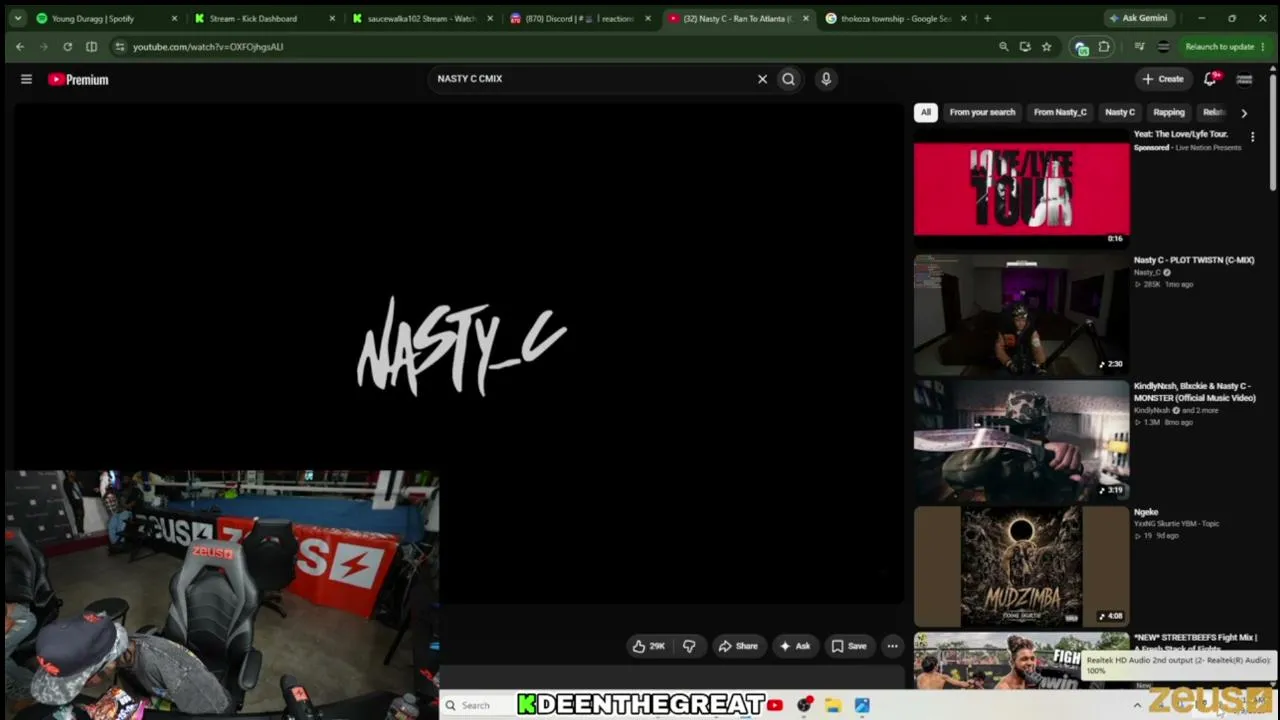This screenshot has width=1280, height=720.
Task: Open the Yeat Love/Lyfe Tour ad thumbnail
Action: pyautogui.click(x=1021, y=189)
